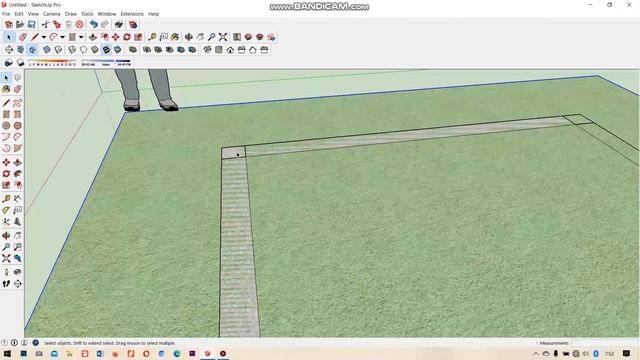Click the Front view house icon
The image size is (640, 360).
coord(230,50)
